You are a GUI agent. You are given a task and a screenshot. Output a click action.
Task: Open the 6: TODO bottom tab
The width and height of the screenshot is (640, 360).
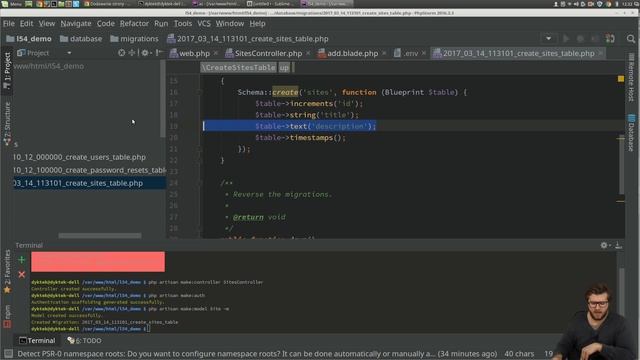click(84, 340)
